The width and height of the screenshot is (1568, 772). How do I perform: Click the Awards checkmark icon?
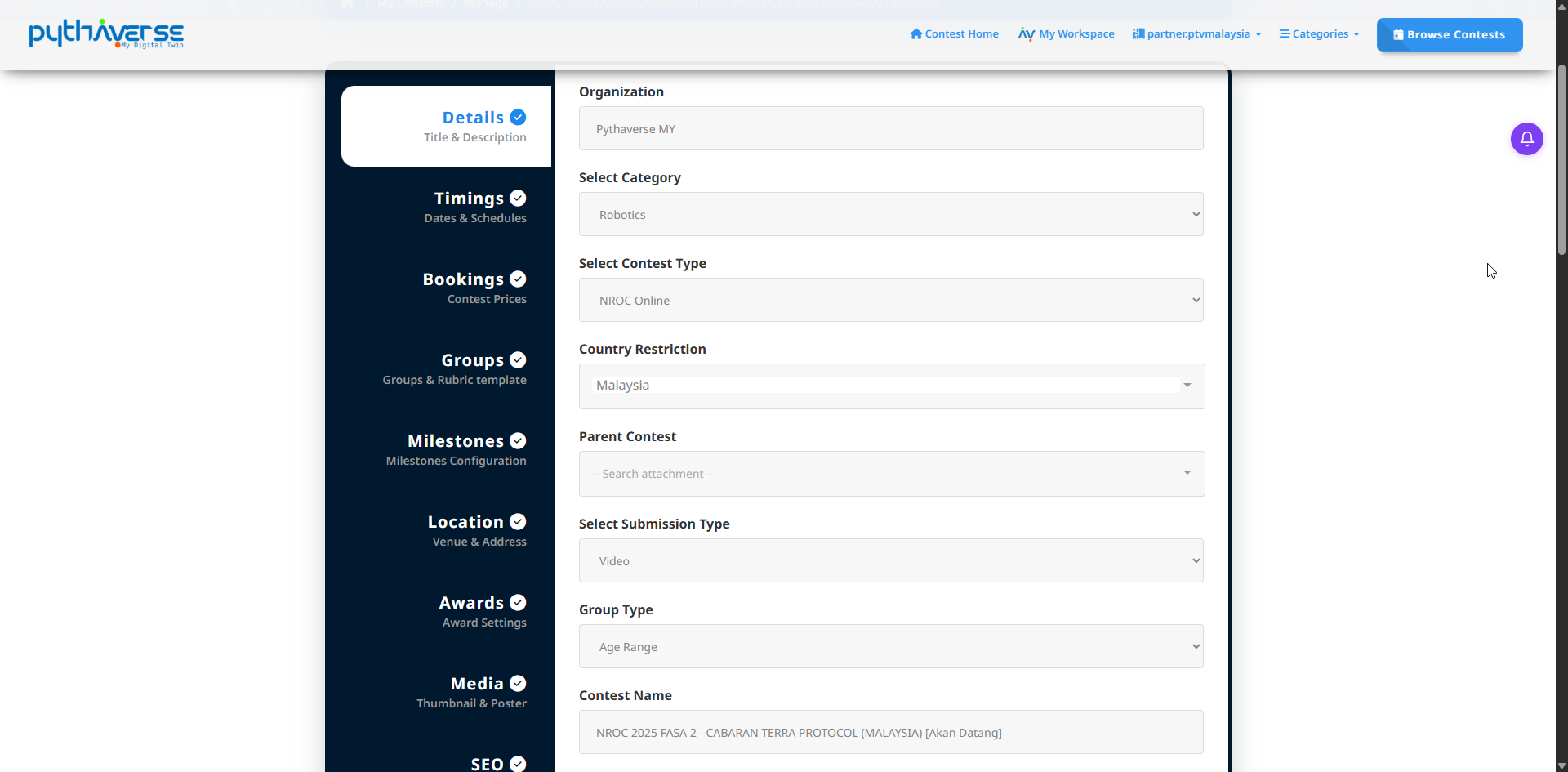[x=518, y=603]
